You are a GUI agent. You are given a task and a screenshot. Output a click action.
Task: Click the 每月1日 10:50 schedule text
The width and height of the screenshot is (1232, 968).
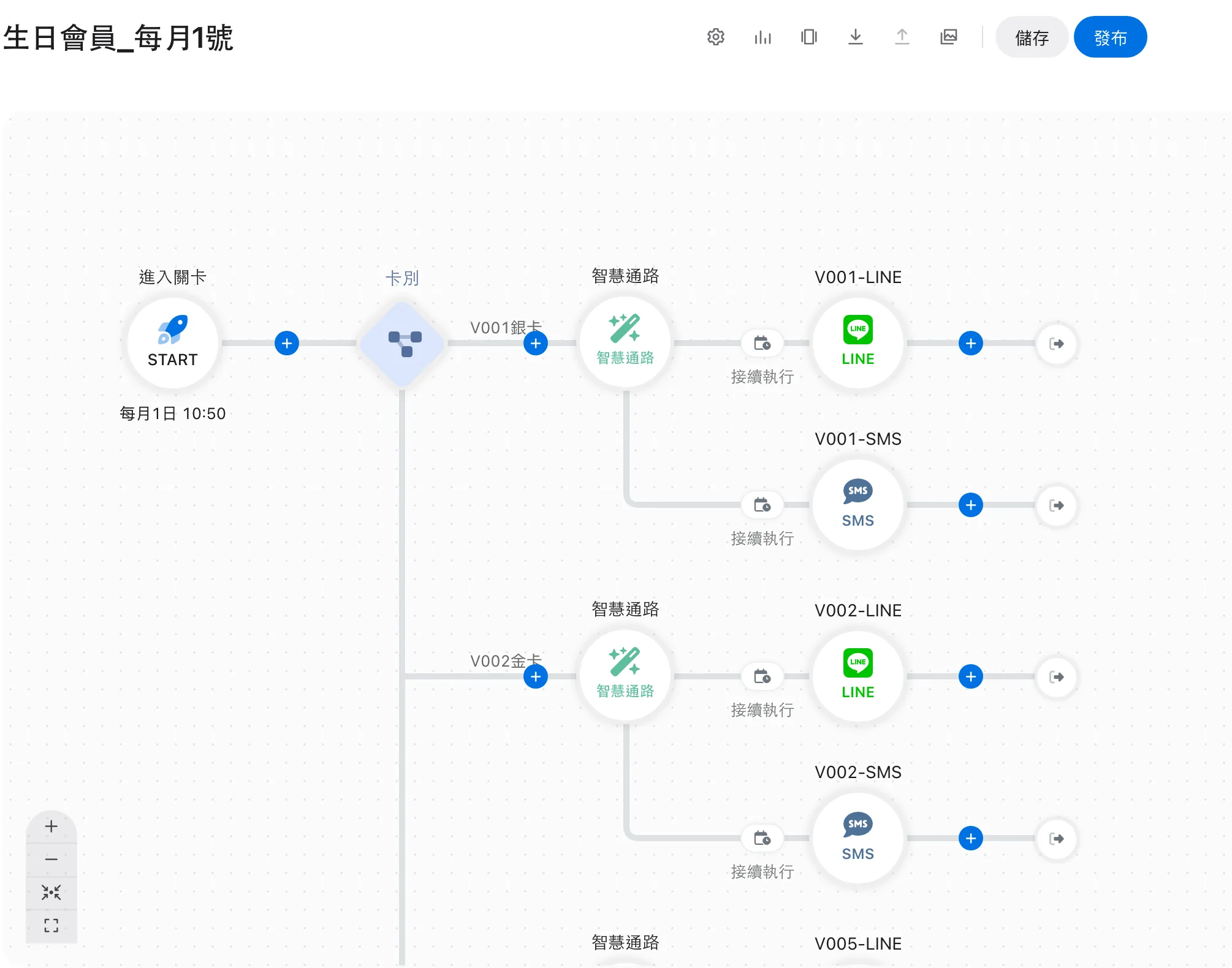[173, 414]
